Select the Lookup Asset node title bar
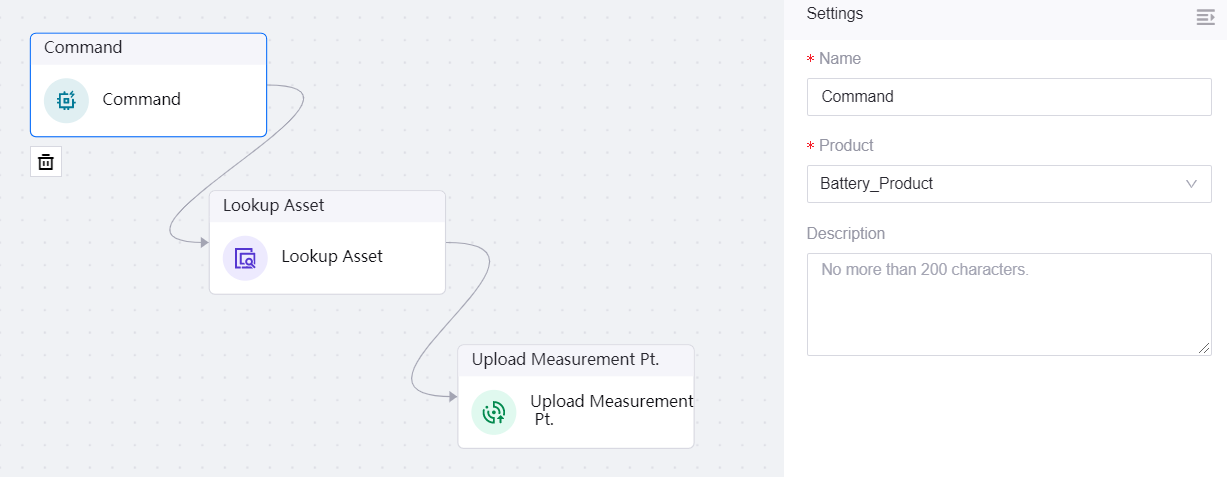 coord(327,206)
